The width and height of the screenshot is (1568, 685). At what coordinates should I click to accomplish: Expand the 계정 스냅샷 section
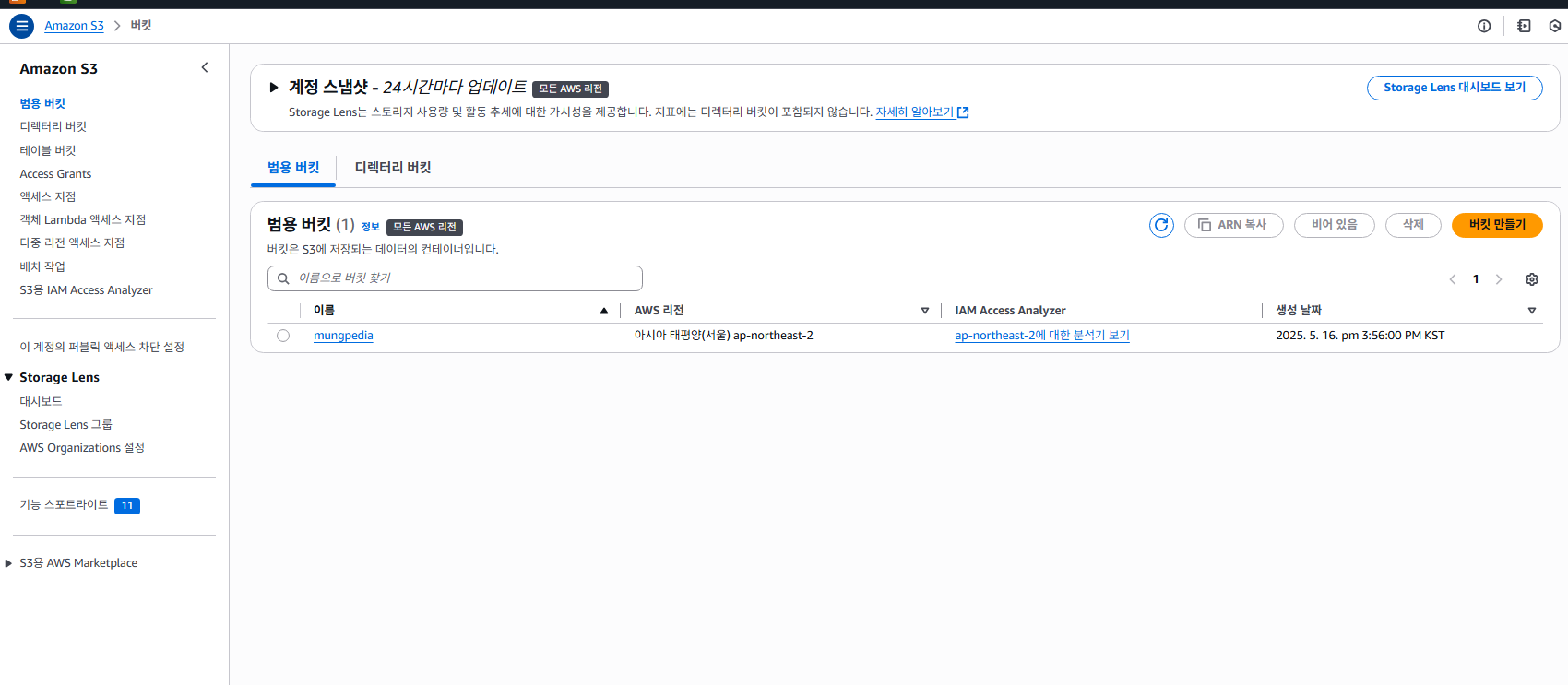coord(274,88)
